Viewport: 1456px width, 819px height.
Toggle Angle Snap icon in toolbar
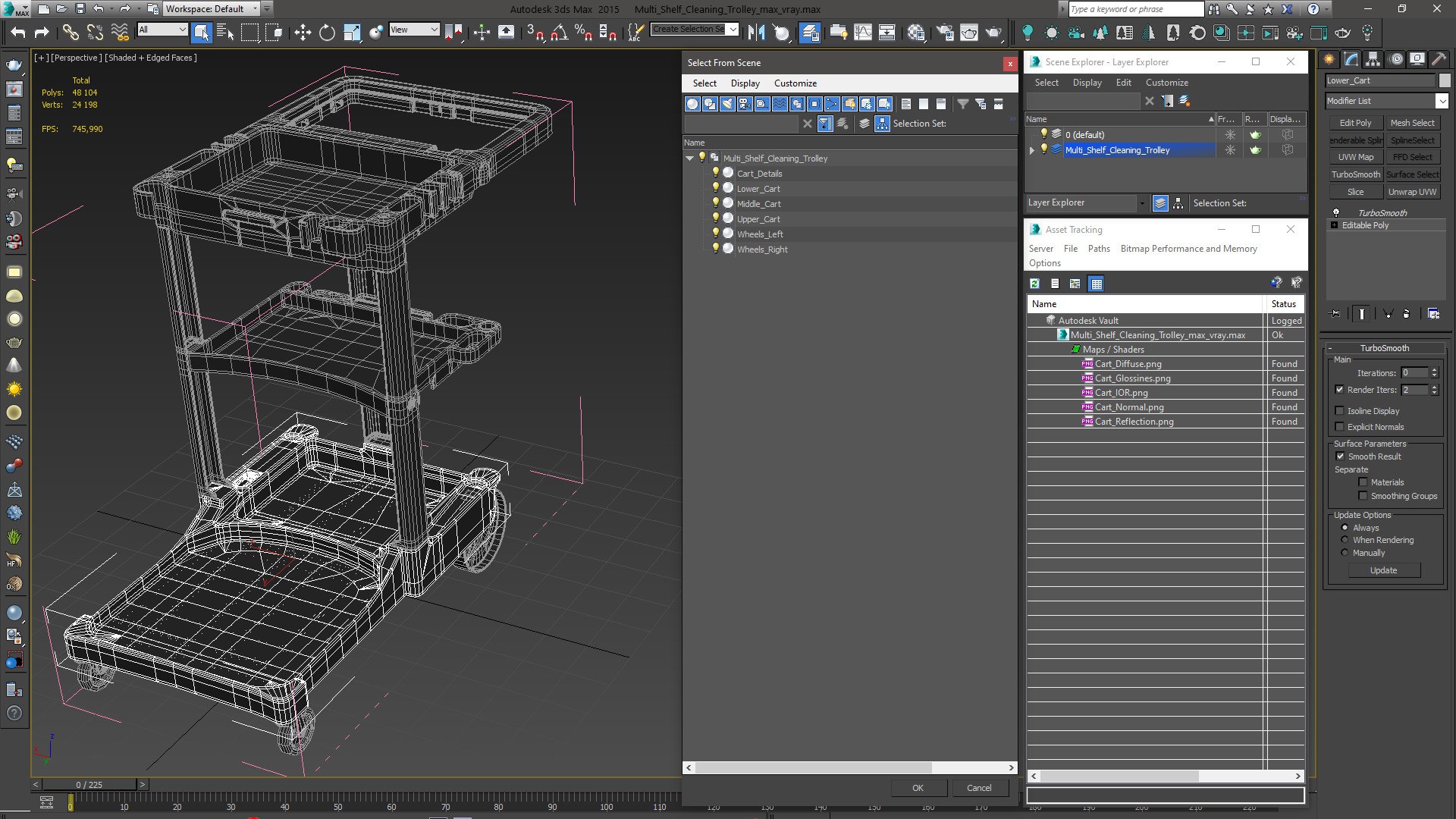[560, 32]
